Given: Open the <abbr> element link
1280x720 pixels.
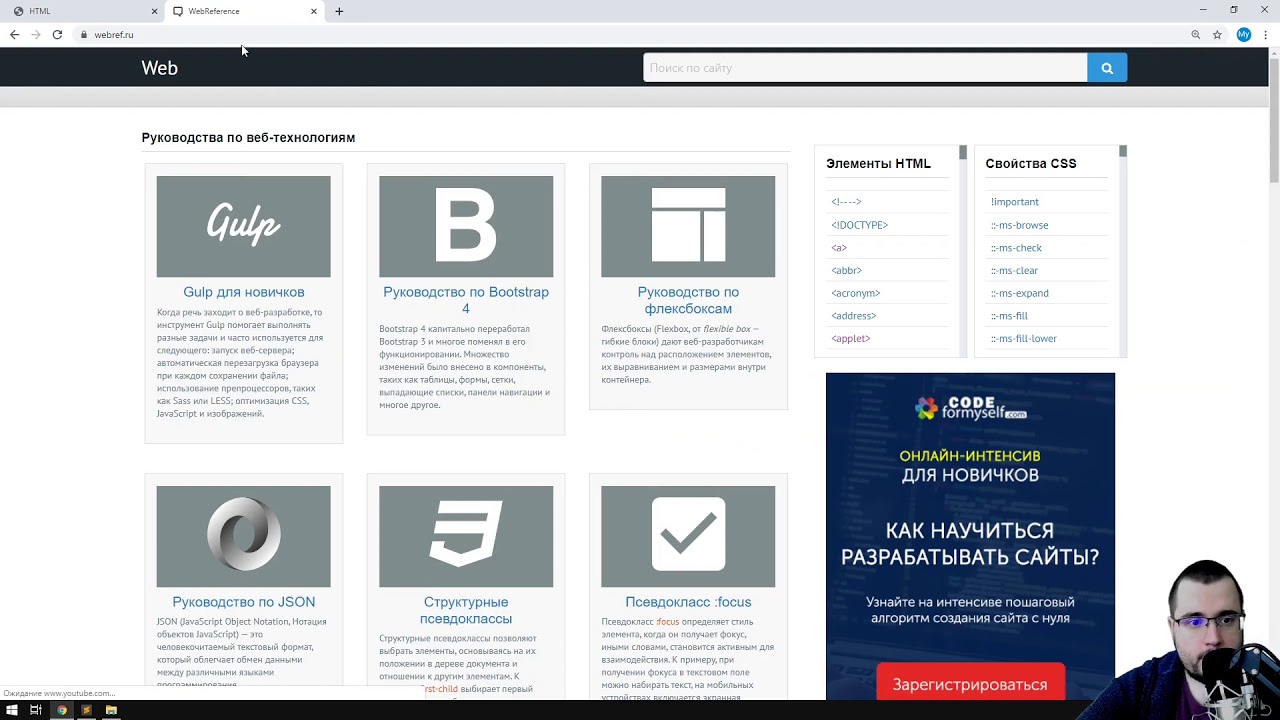Looking at the screenshot, I should [846, 270].
